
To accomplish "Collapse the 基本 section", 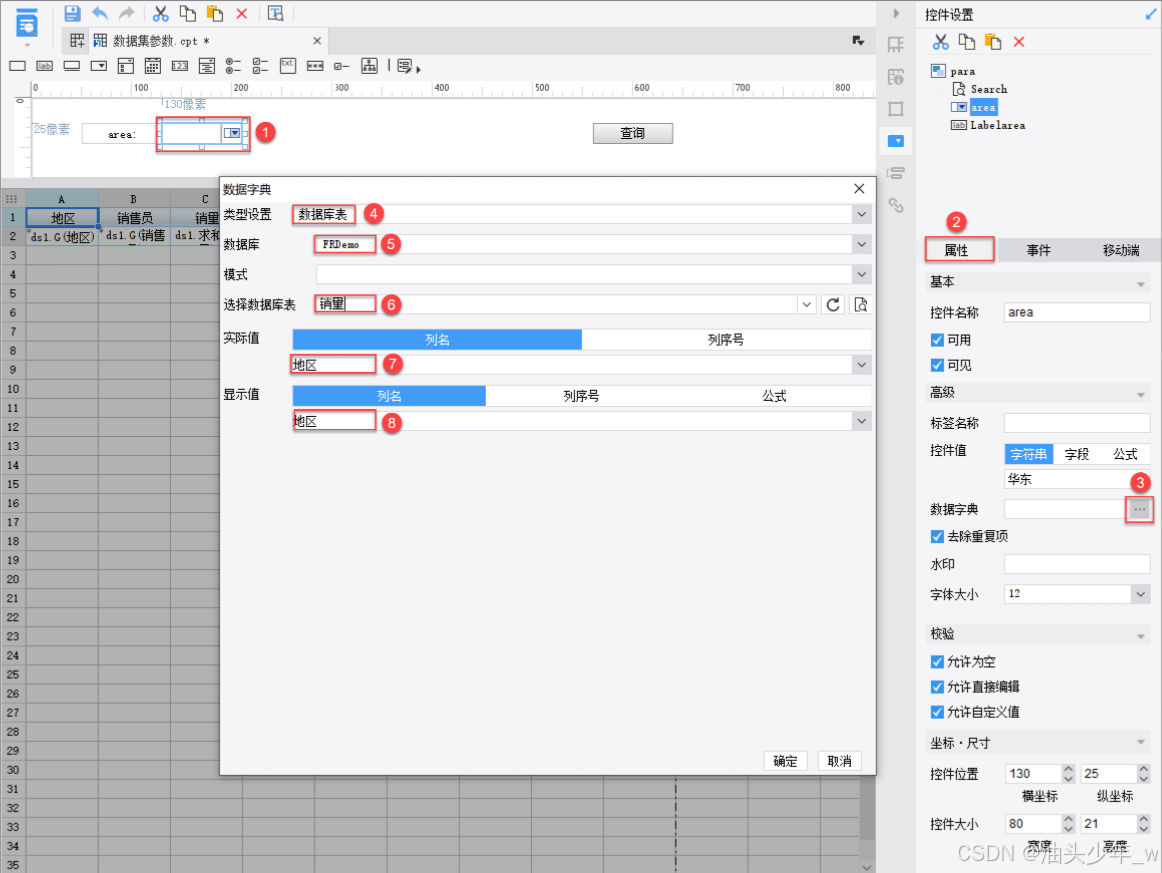I will pos(1141,283).
